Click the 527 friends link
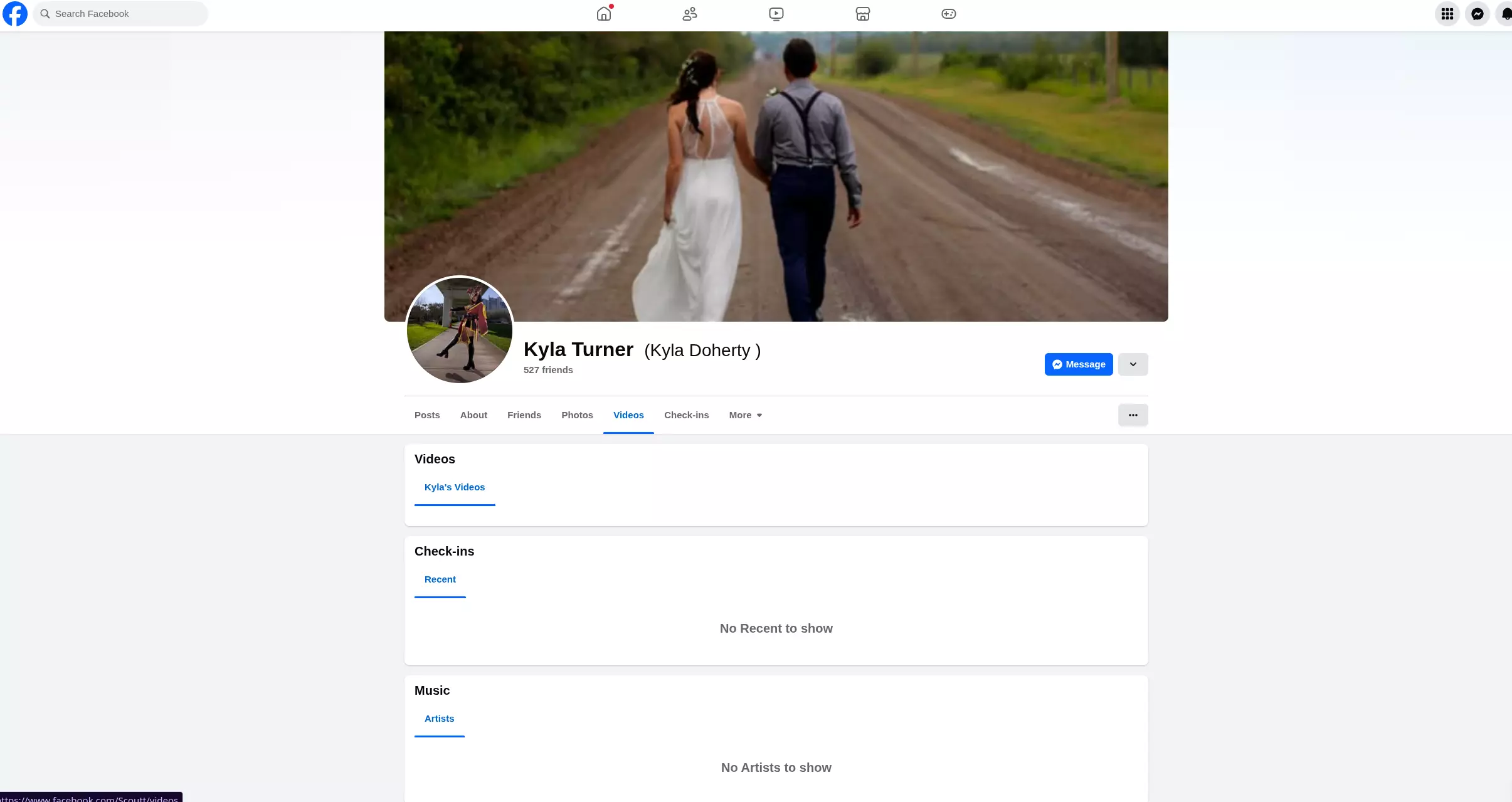 [548, 370]
